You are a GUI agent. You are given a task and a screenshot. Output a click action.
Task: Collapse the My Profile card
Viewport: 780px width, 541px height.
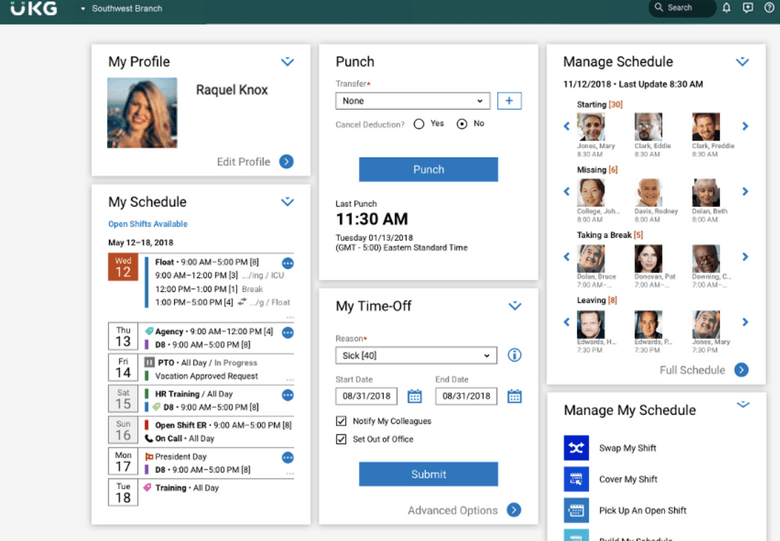[x=287, y=62]
